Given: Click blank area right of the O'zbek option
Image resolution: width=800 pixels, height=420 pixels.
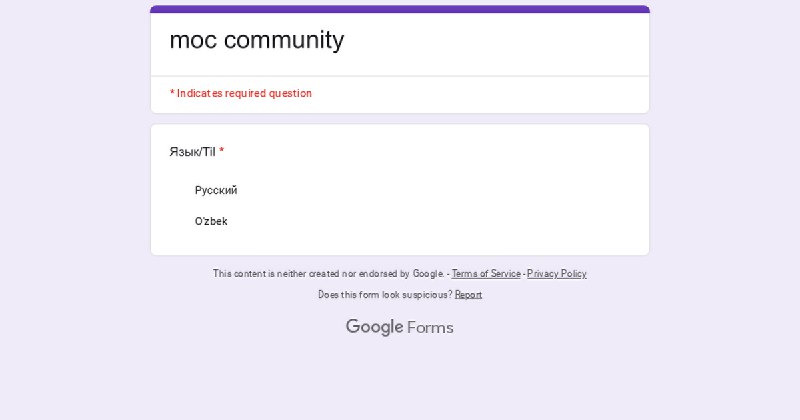Looking at the screenshot, I should click(x=434, y=221).
